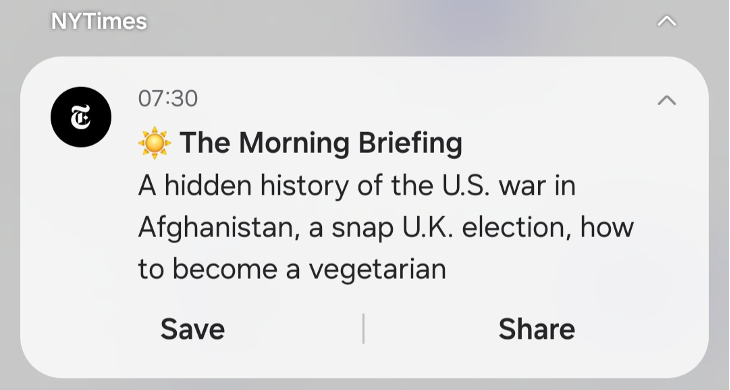Tap the words to become in the last line
The height and width of the screenshot is (390, 730).
tap(208, 269)
